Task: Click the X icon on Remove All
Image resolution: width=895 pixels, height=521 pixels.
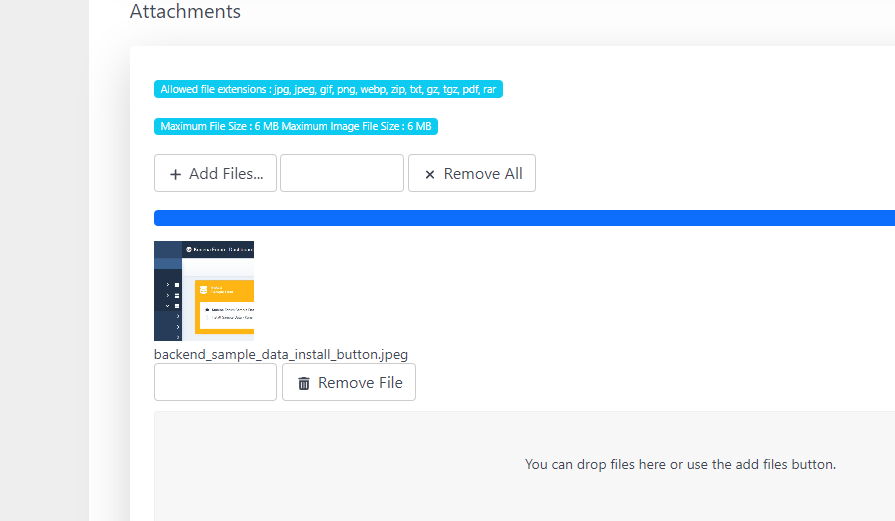Action: pos(430,174)
